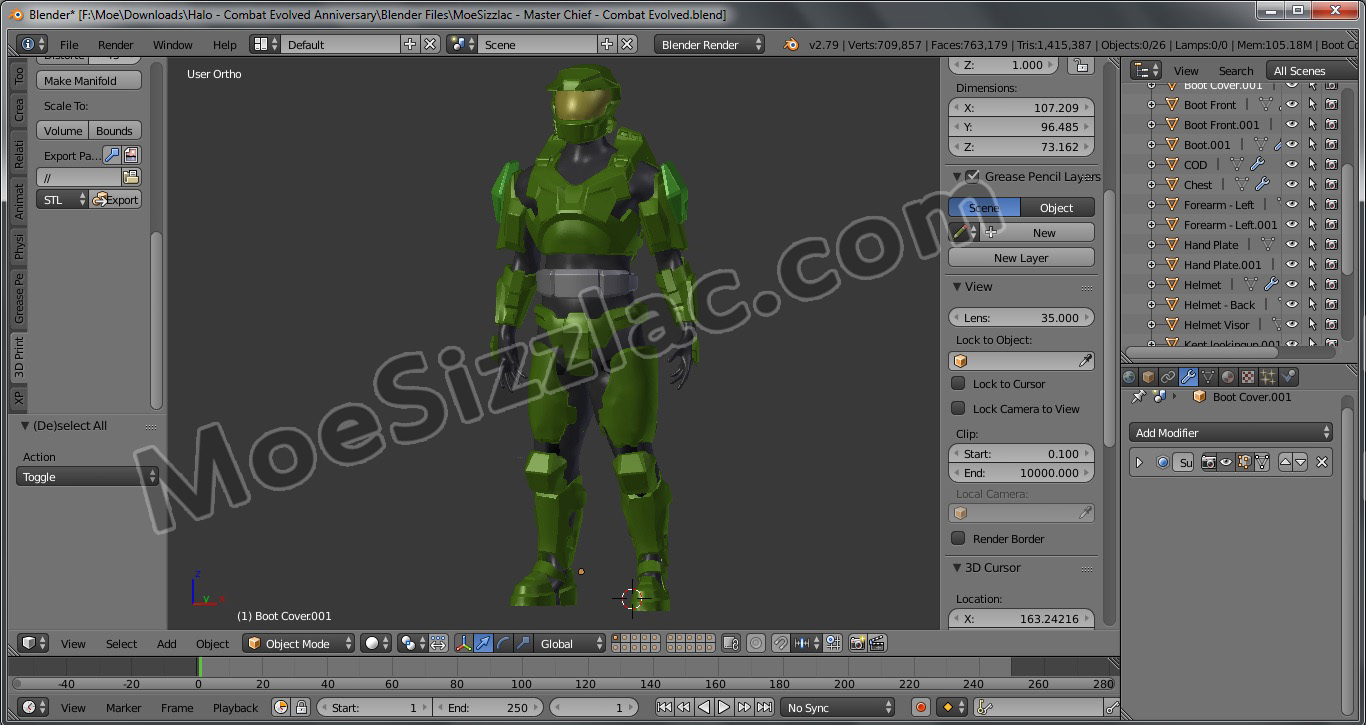Switch to the 3D Print tab
Screen dimensions: 1366x725
[18, 356]
